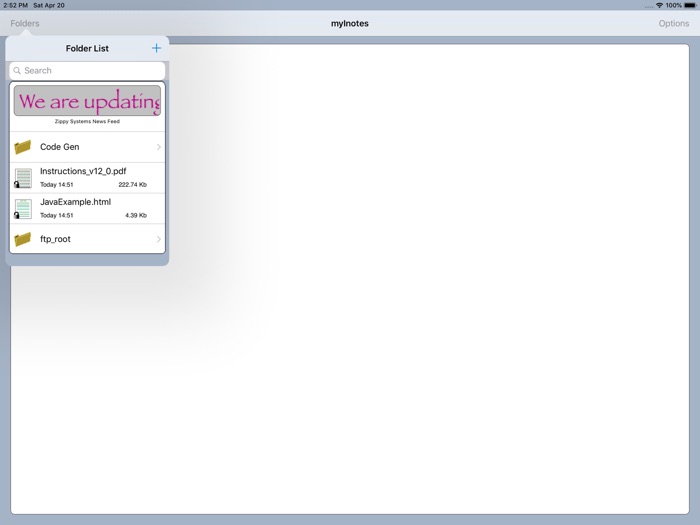
Task: Open the ftp_root folder icon
Action: tap(23, 239)
